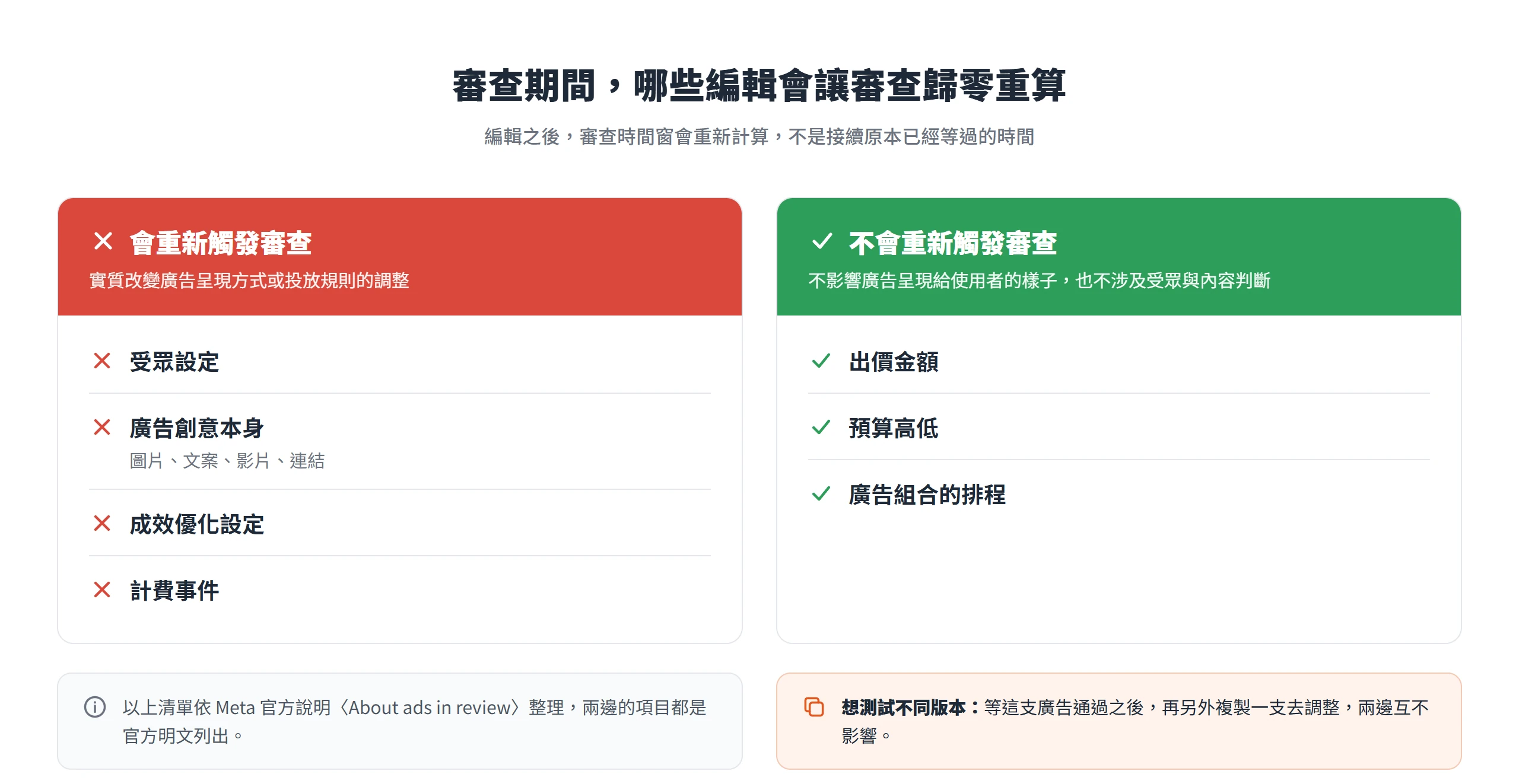1519x784 pixels.
Task: Click the green check beside 出價金額
Action: pyautogui.click(x=821, y=361)
